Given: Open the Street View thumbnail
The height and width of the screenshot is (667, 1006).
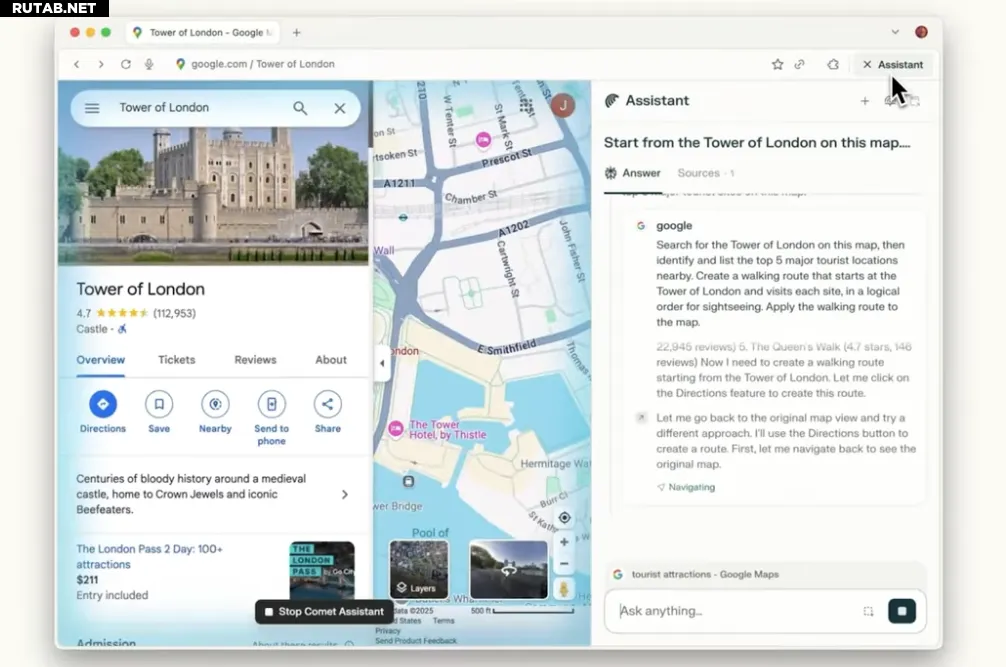Looking at the screenshot, I should [x=509, y=569].
